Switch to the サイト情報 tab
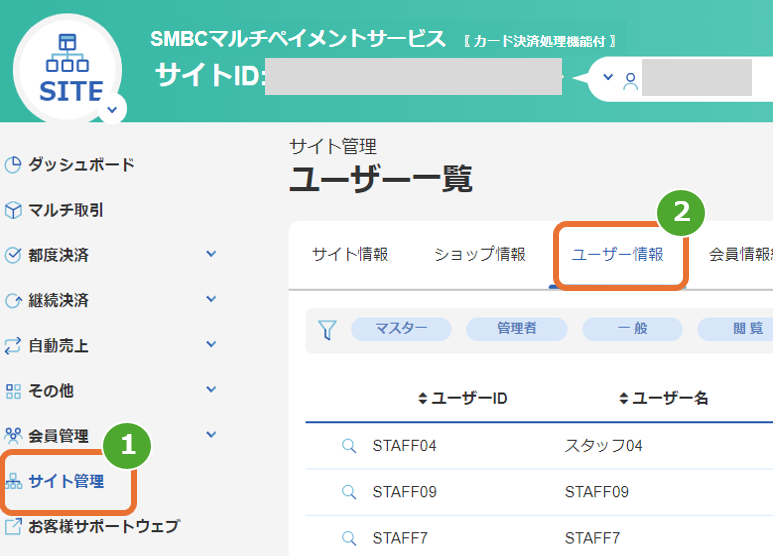Screen dimensions: 776x556 click(x=350, y=254)
